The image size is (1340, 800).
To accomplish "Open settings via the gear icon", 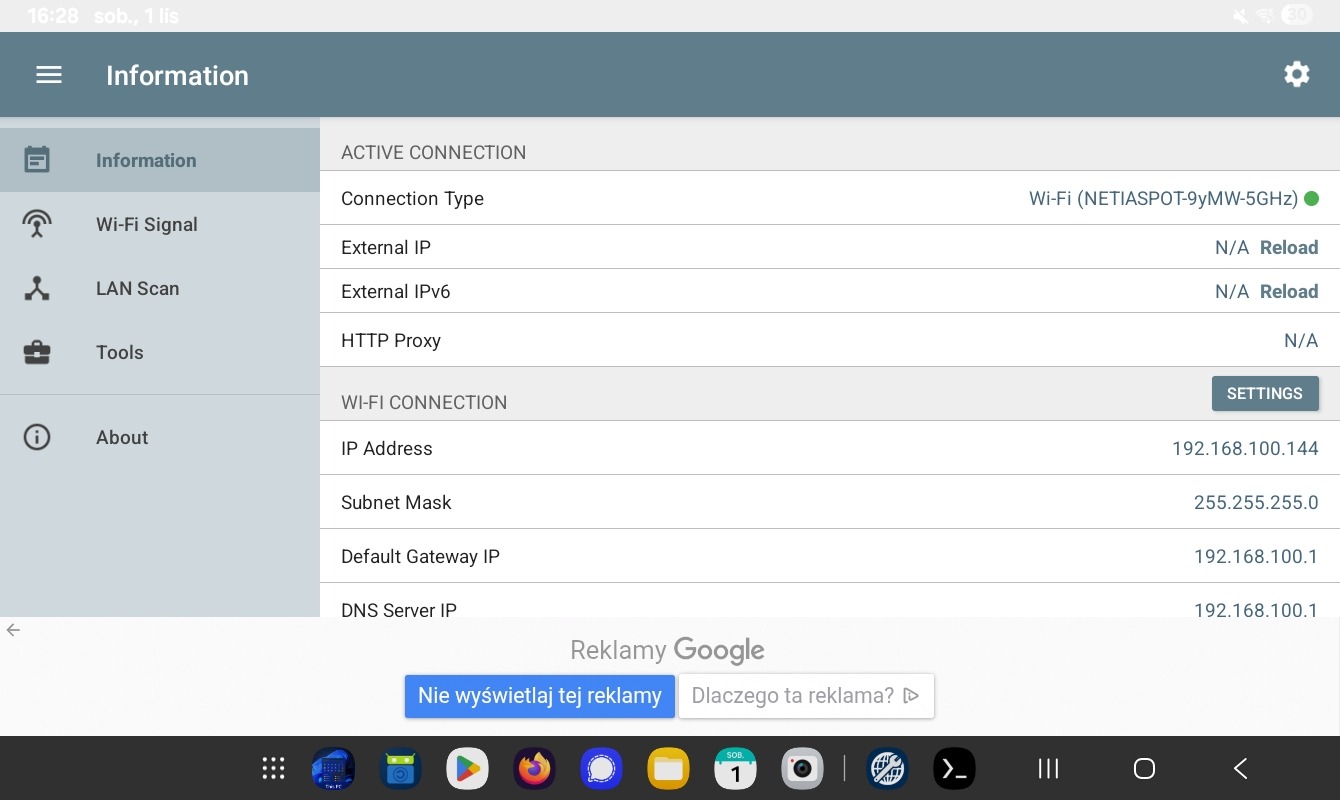I will point(1296,74).
